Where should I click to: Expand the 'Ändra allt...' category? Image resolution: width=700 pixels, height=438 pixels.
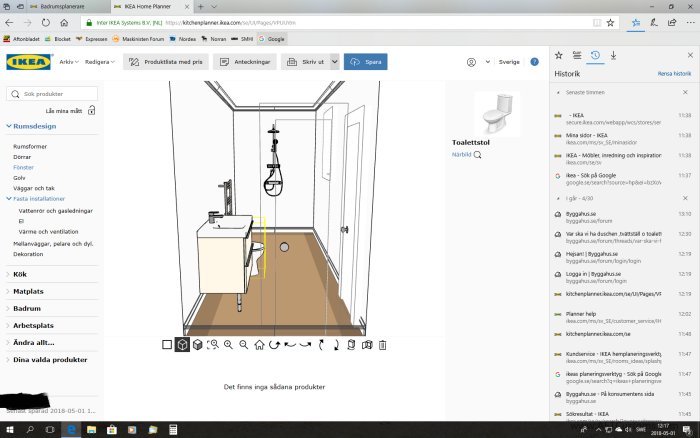click(x=33, y=342)
